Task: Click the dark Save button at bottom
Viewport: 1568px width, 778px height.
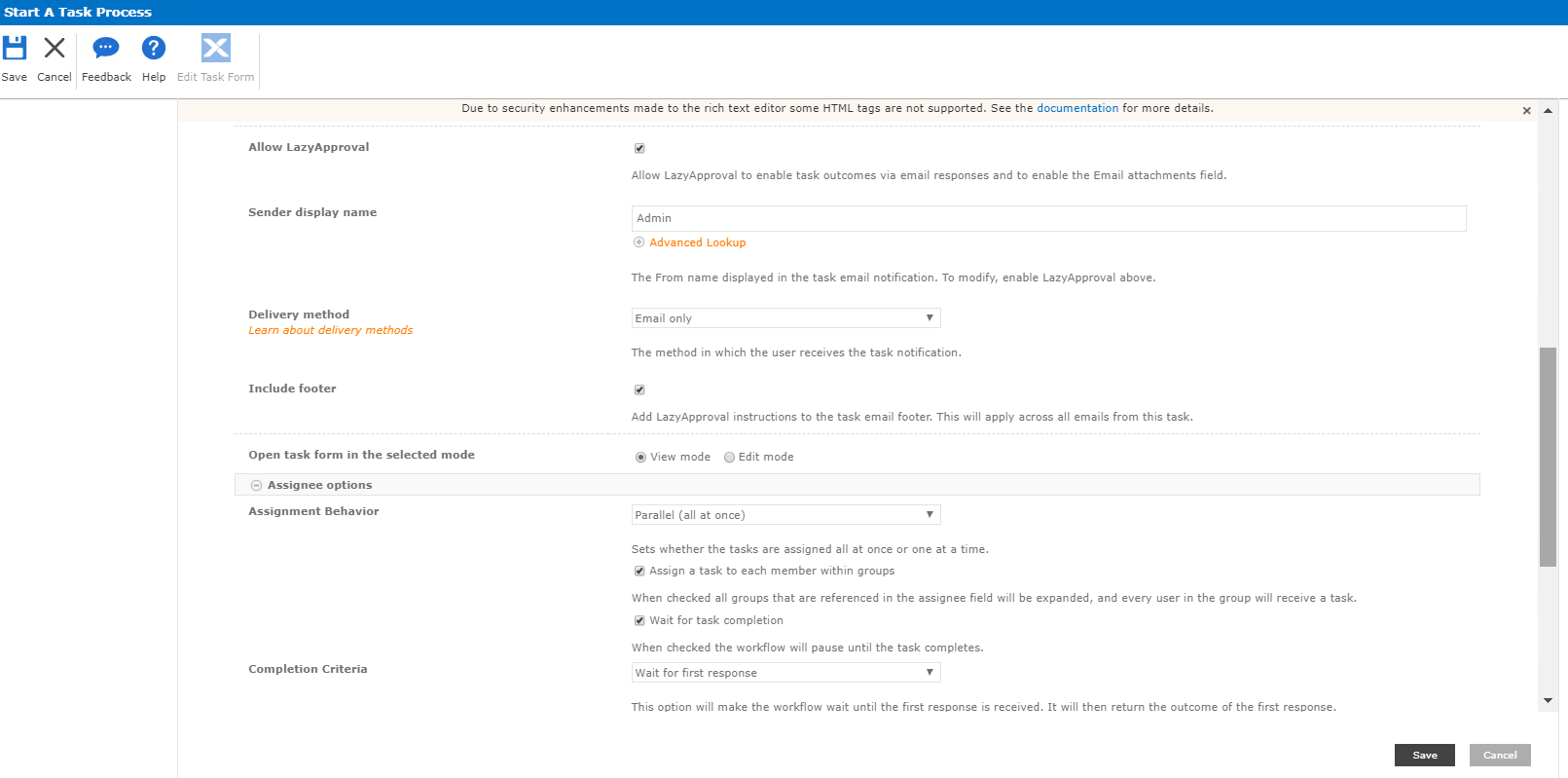Action: coord(1425,756)
